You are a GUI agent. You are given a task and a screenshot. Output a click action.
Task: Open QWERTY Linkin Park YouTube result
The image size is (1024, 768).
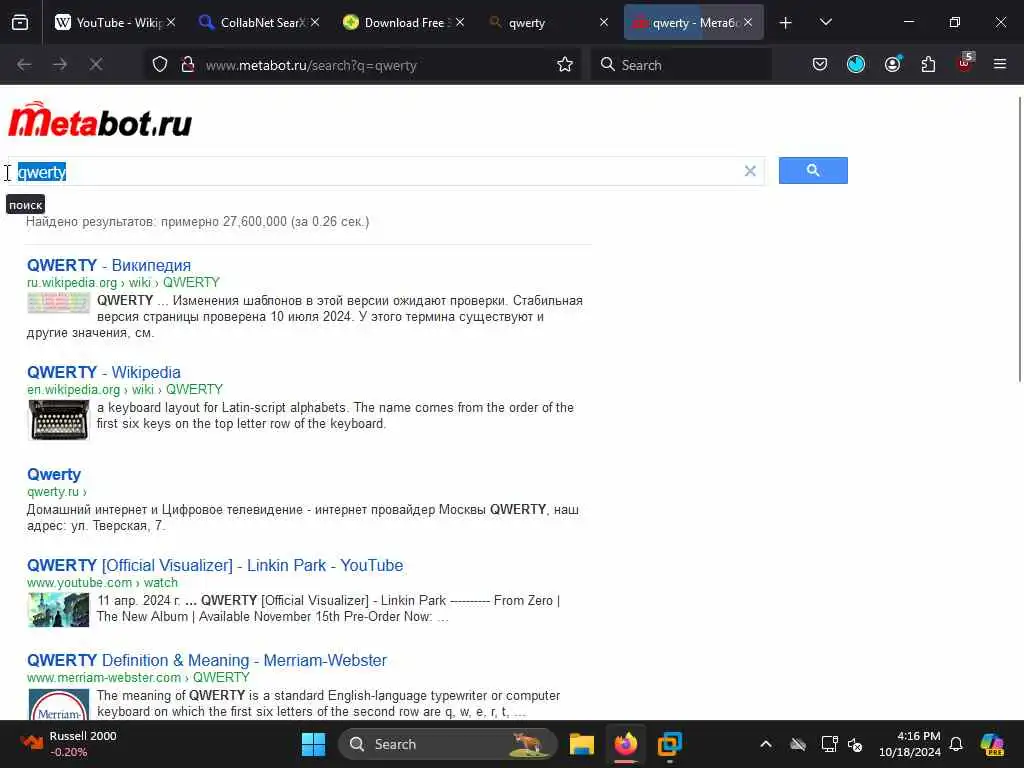215,566
